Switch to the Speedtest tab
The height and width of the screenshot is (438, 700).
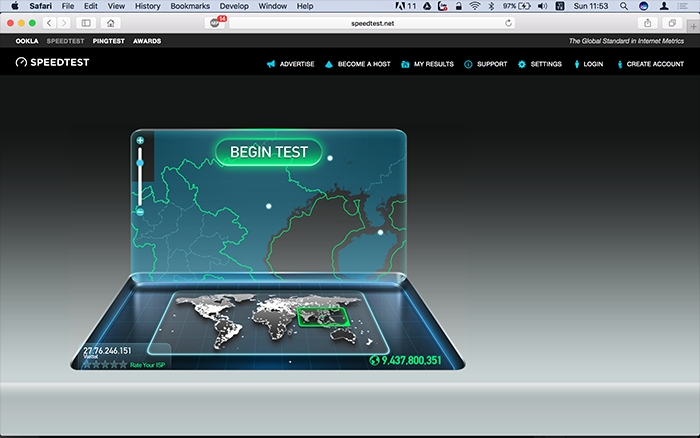[x=65, y=41]
